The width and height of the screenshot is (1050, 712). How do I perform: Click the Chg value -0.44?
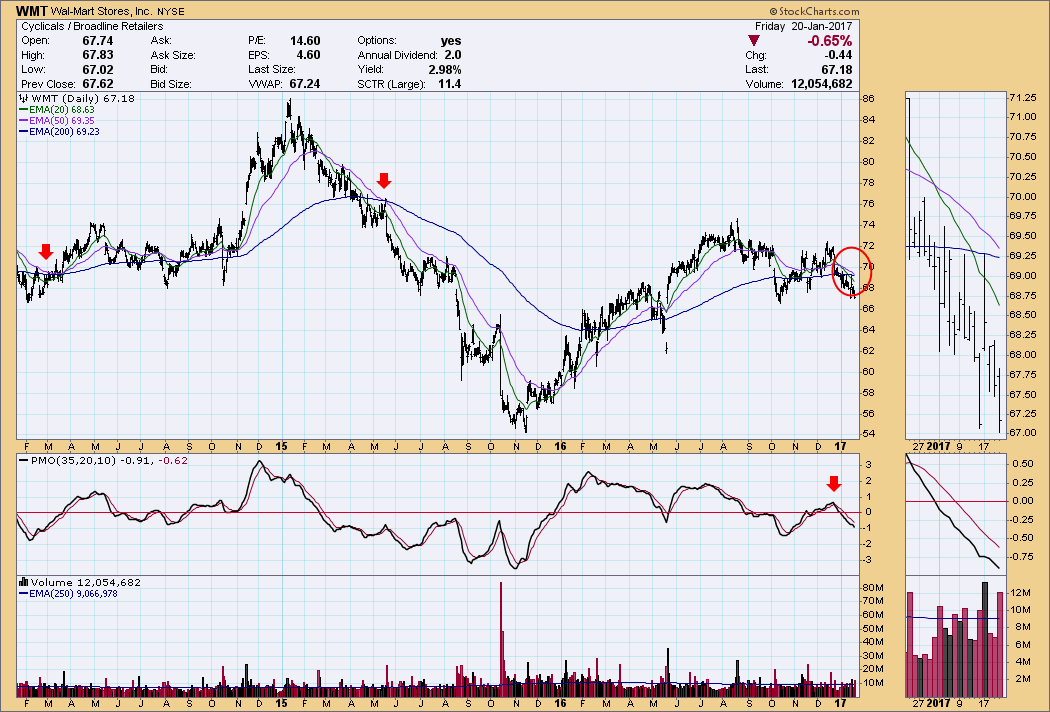[839, 55]
